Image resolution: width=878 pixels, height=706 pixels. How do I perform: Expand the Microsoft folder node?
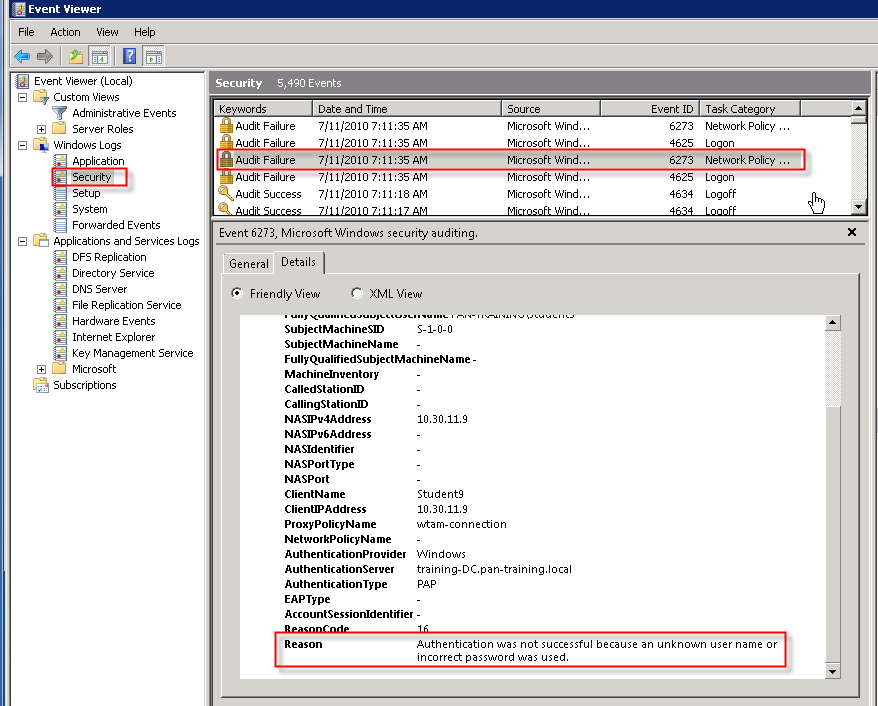tap(42, 369)
